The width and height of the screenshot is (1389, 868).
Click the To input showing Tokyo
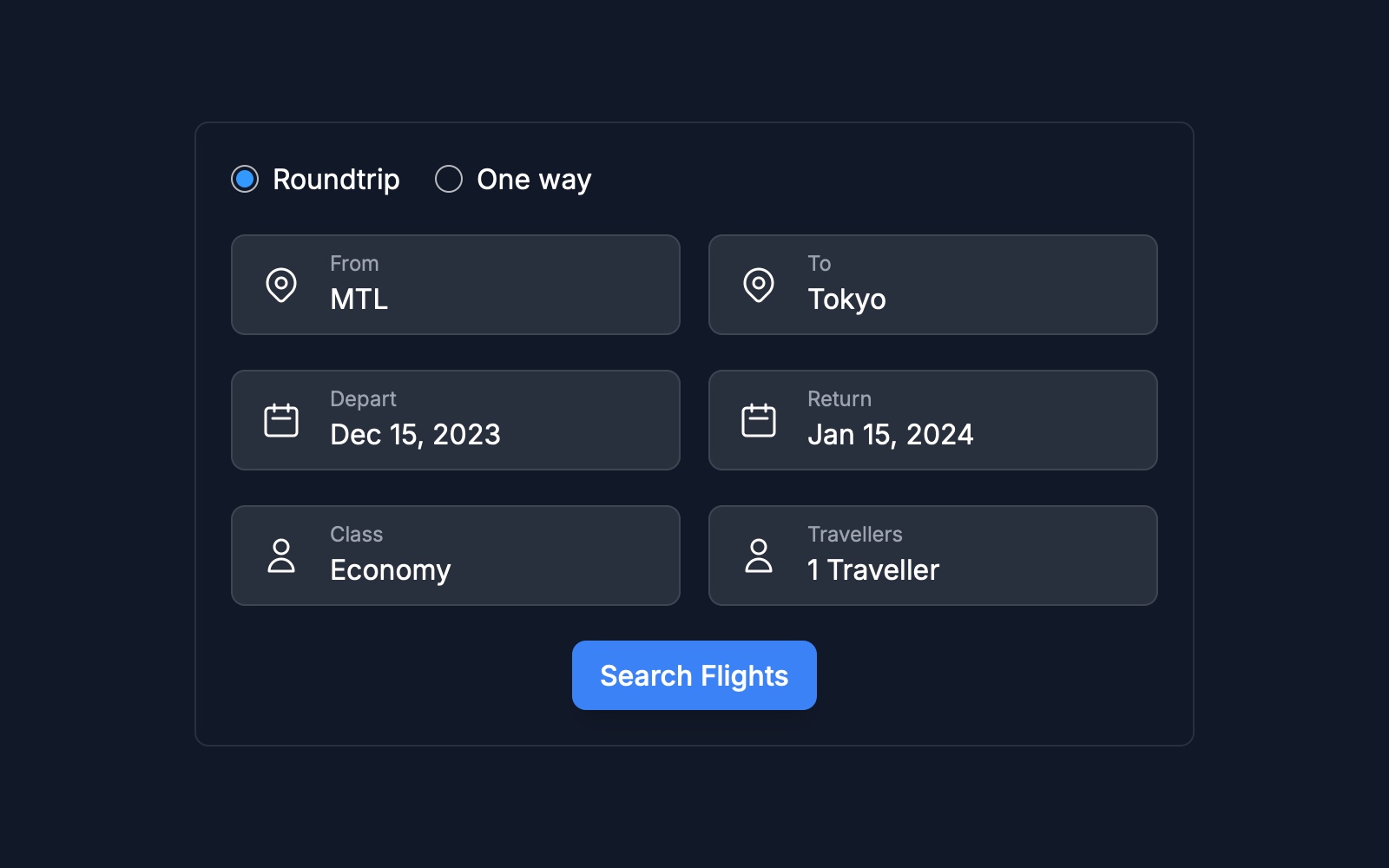pos(932,284)
